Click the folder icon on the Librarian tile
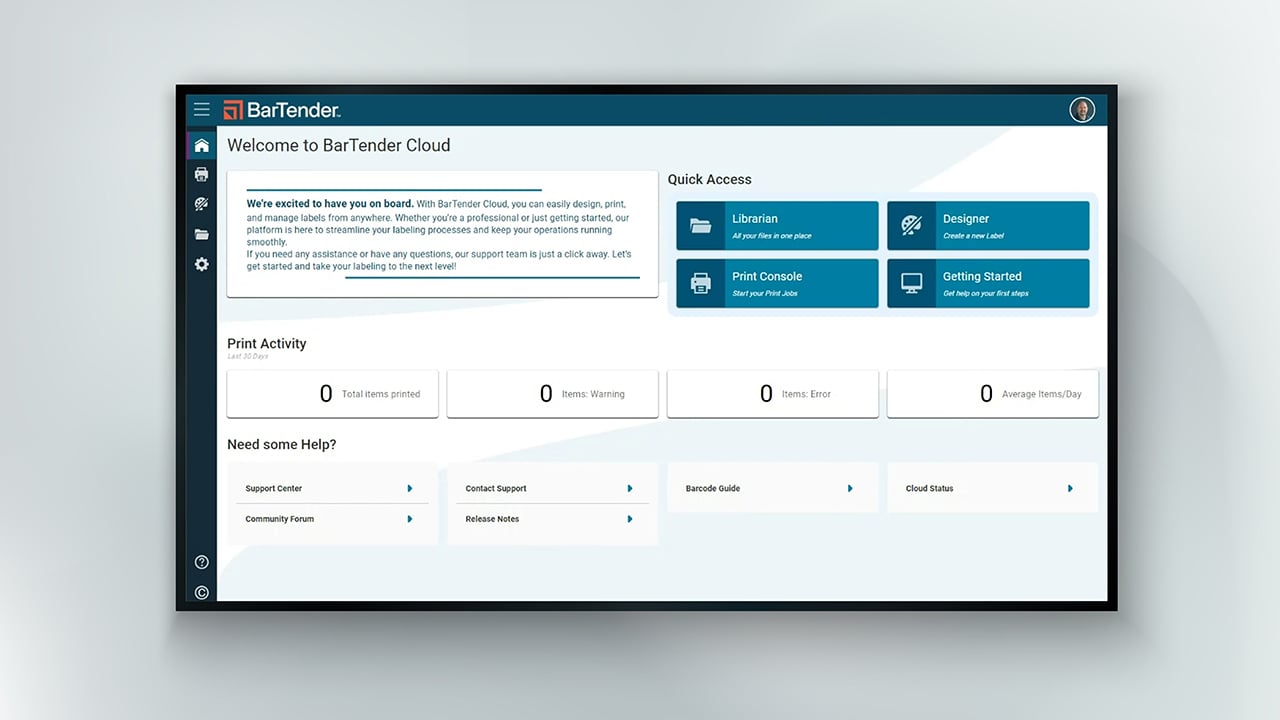The image size is (1280, 720). [700, 226]
